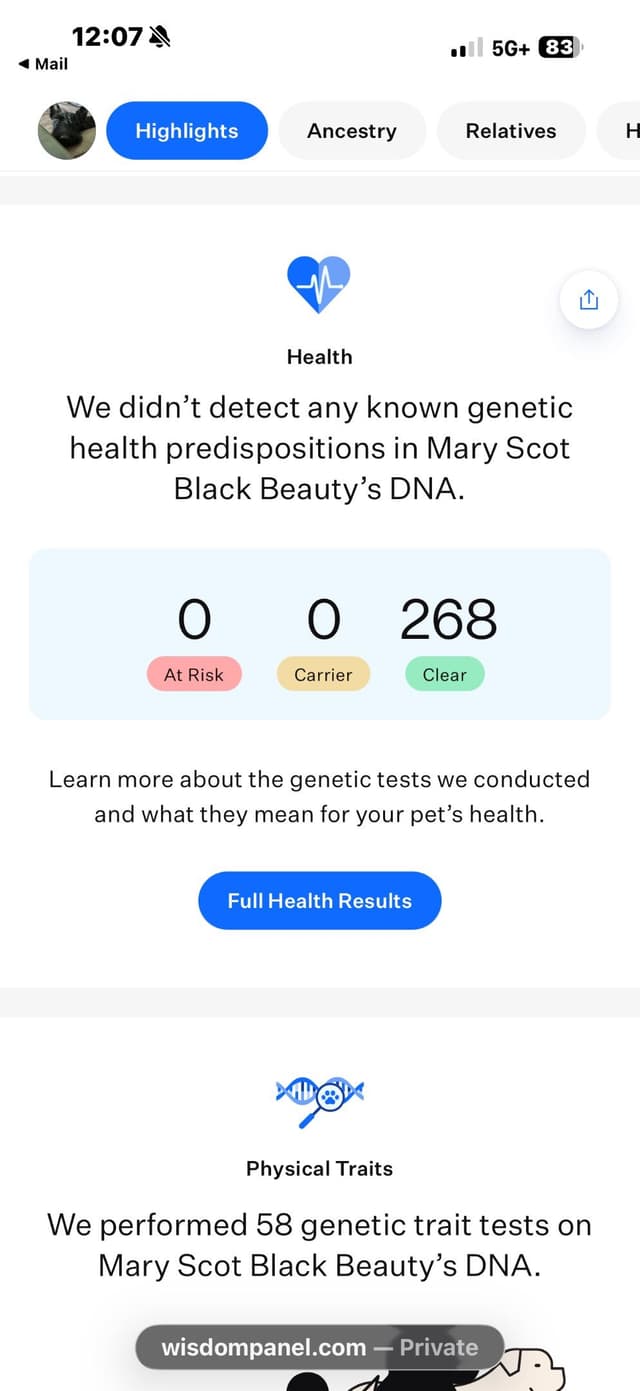Select the Highlights tab

[187, 131]
